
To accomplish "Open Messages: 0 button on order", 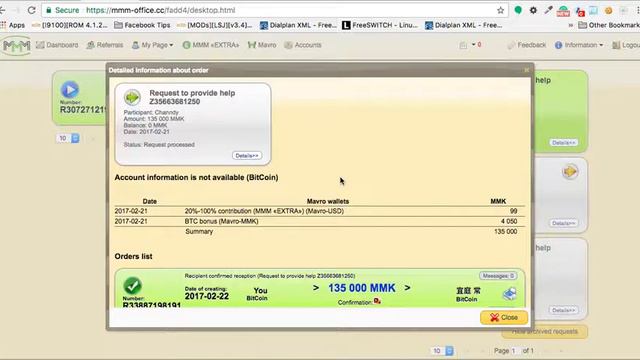I will coord(498,276).
